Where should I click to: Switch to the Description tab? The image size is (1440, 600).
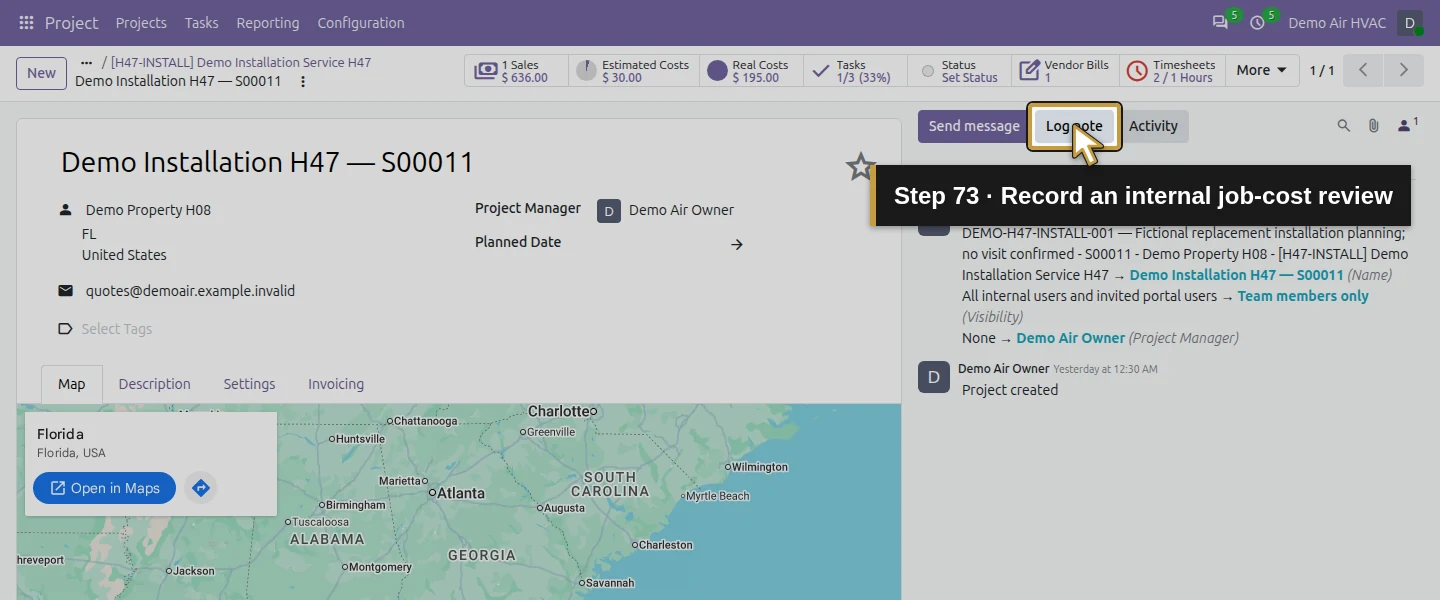(154, 384)
